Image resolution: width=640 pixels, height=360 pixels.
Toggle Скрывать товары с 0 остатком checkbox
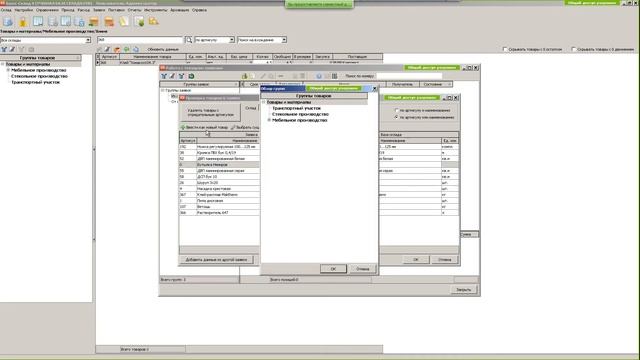click(x=505, y=49)
